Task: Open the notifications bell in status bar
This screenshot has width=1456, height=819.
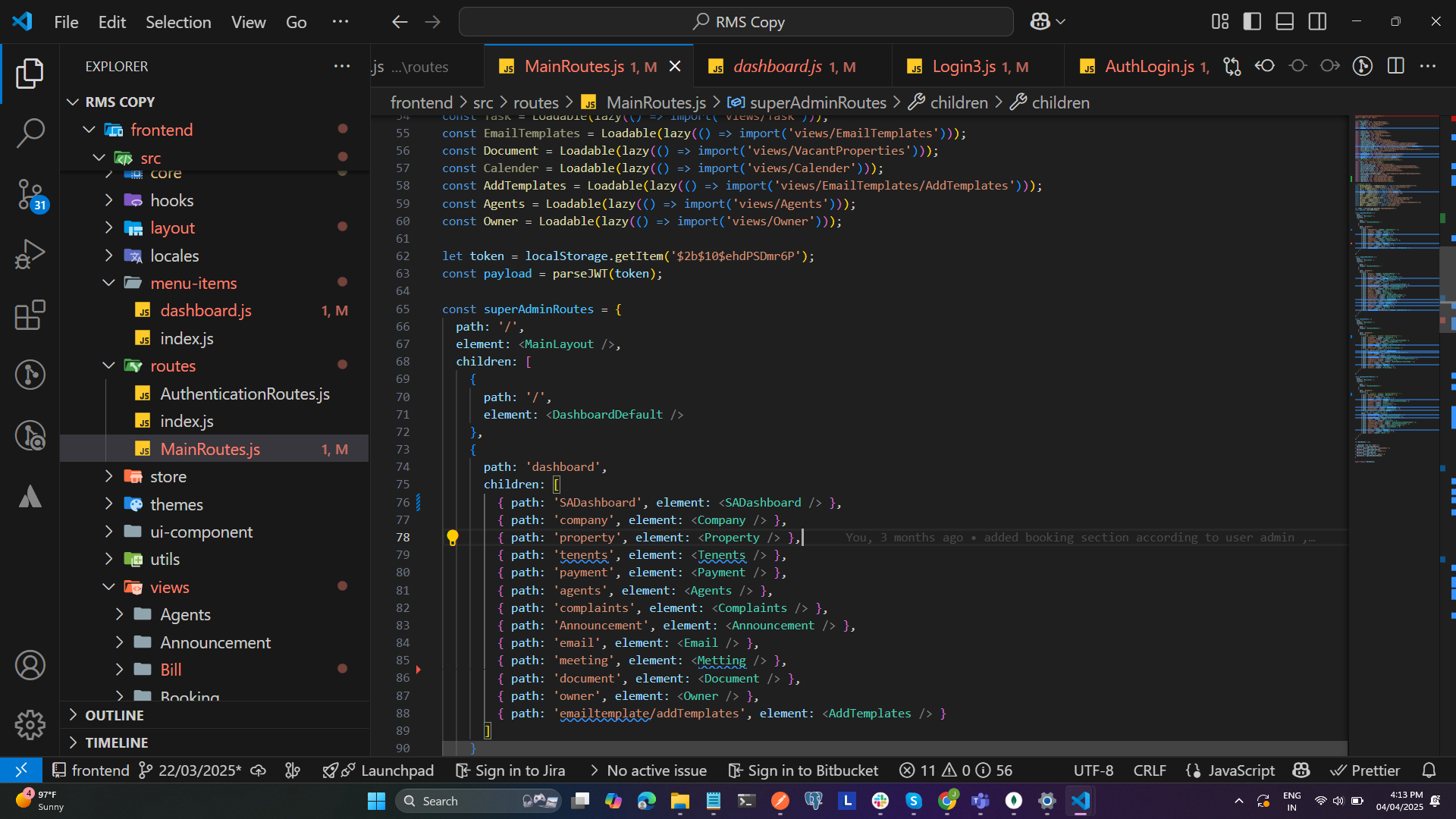Action: (x=1429, y=770)
